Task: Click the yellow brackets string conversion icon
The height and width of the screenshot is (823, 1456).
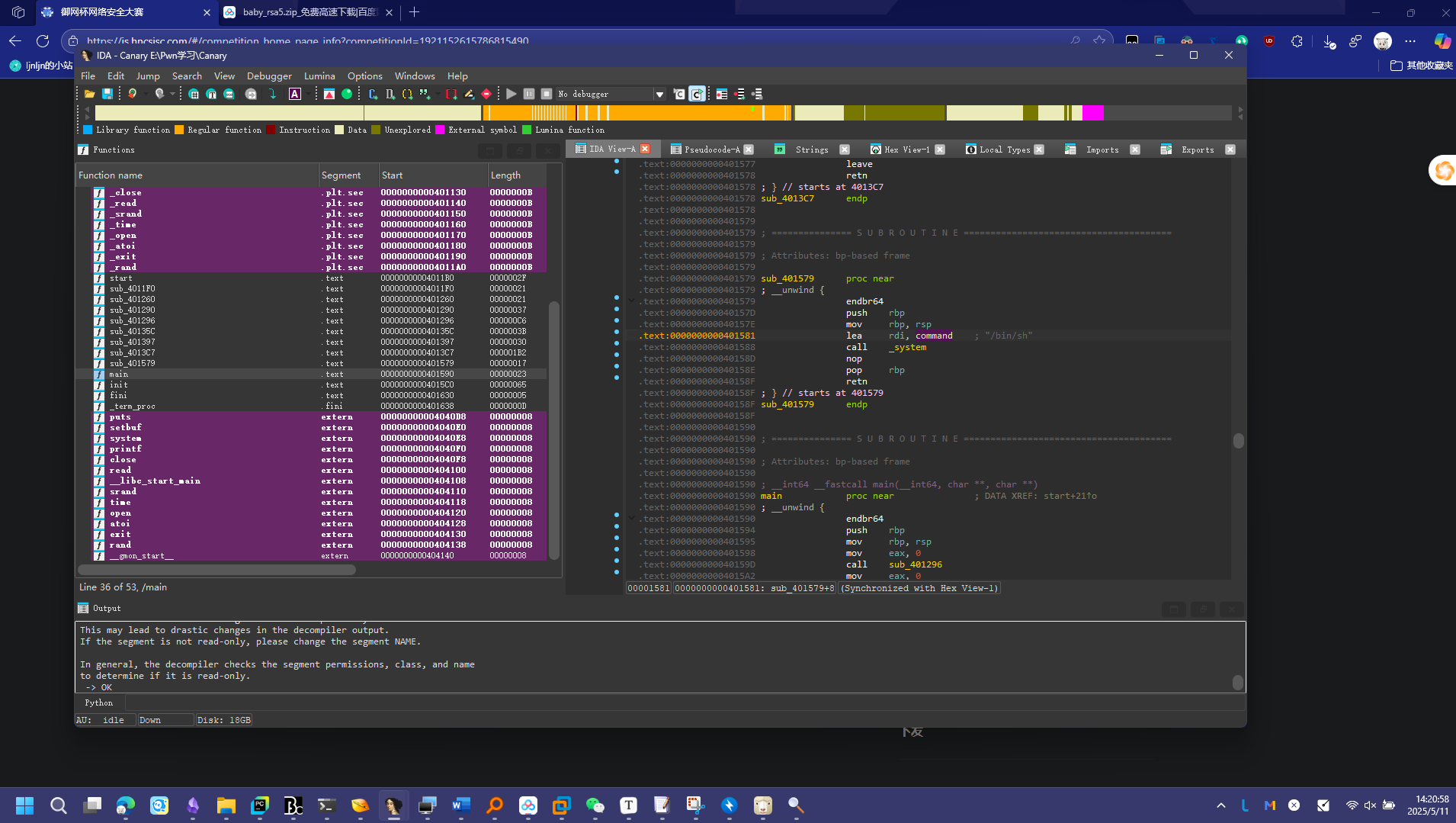Action: pyautogui.click(x=407, y=94)
